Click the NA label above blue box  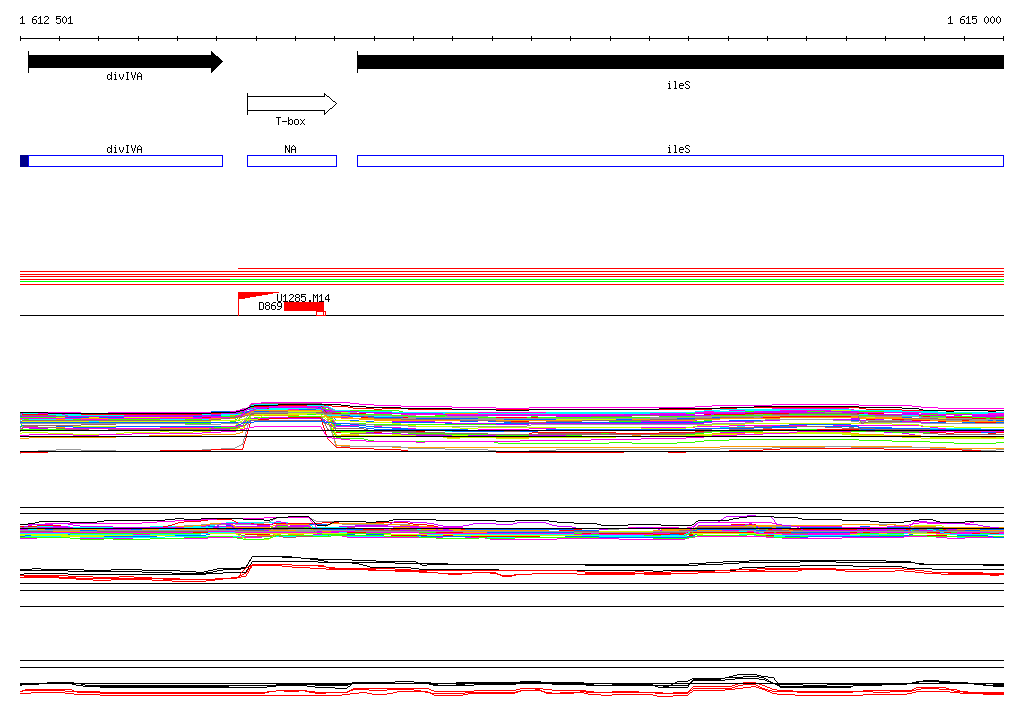(291, 150)
